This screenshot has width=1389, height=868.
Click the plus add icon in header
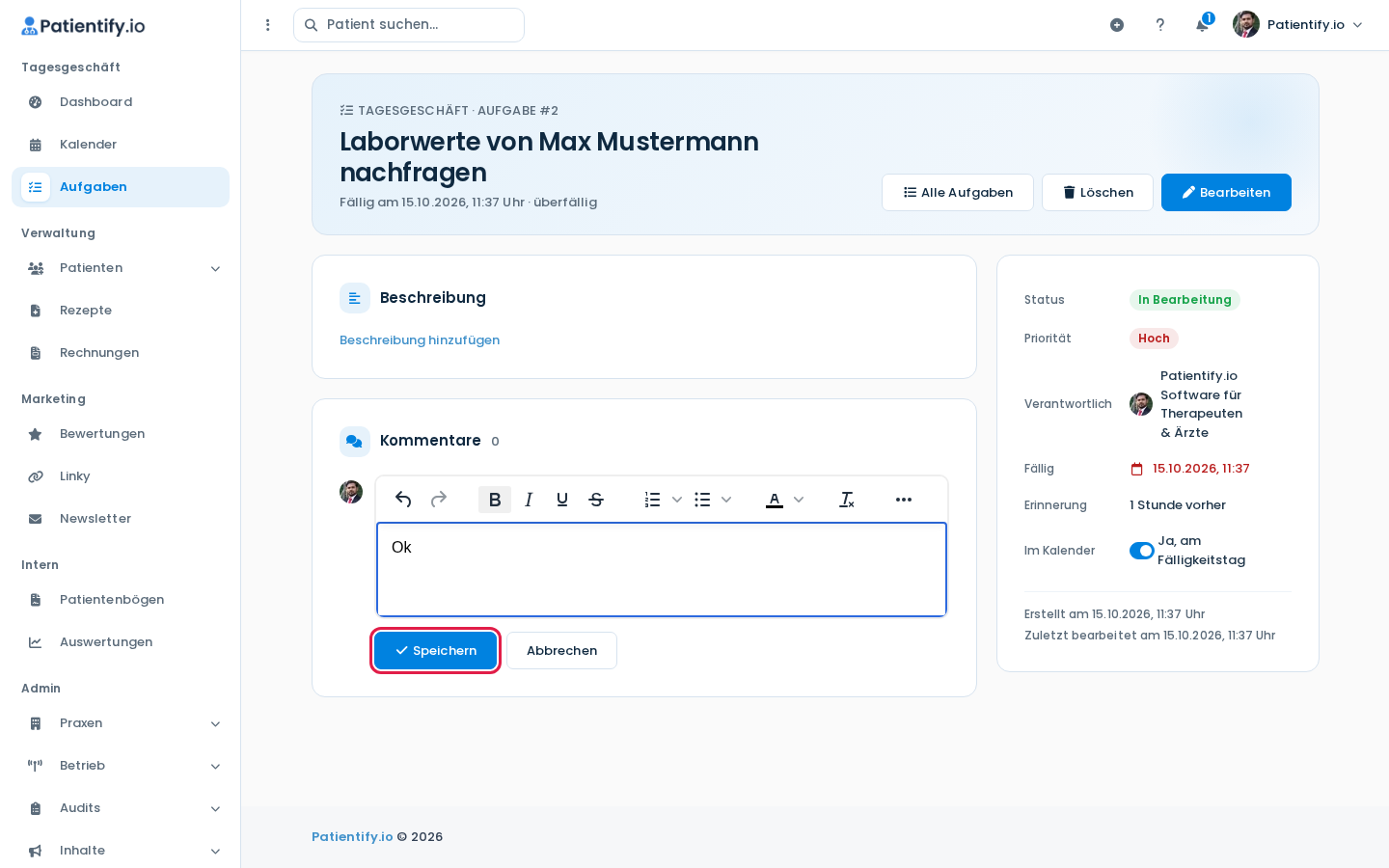1117,25
